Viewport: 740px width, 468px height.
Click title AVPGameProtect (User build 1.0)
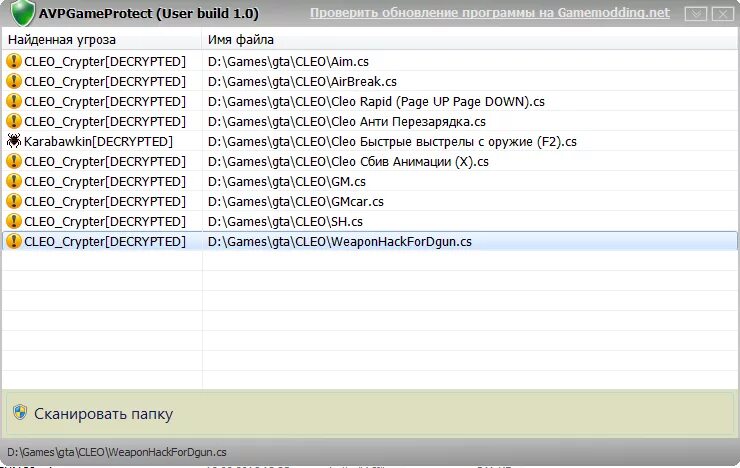coord(149,13)
